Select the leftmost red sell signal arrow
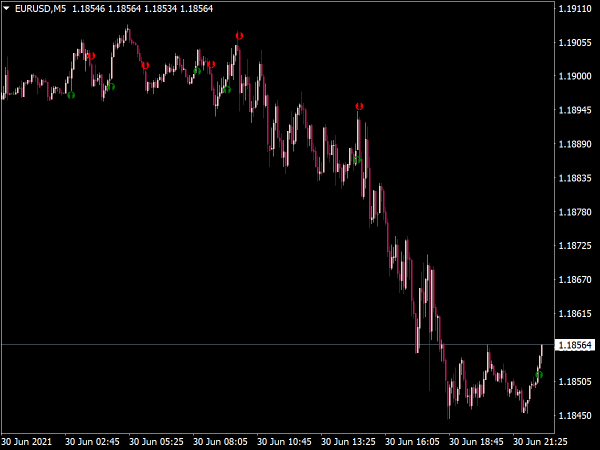Image resolution: width=600 pixels, height=450 pixels. pos(91,56)
